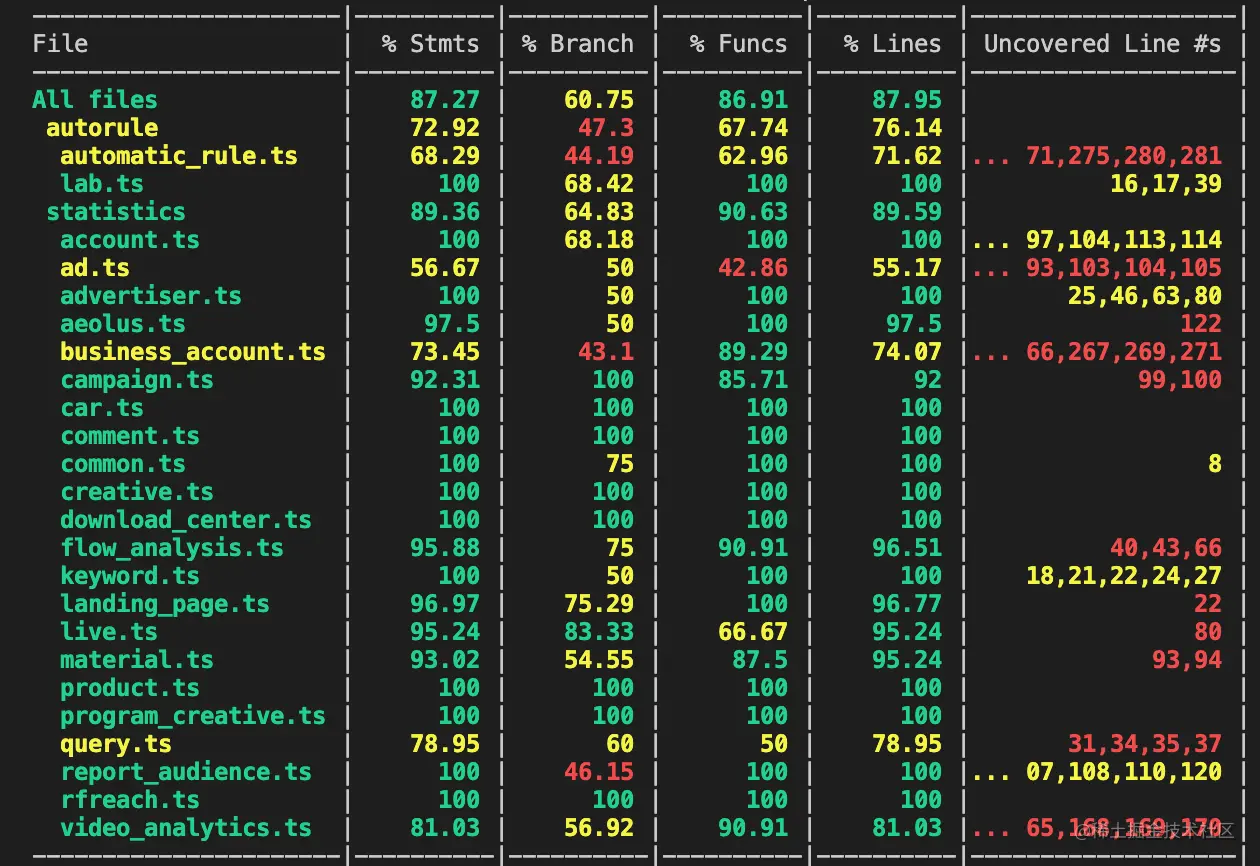
Task: Select the creative.ts file name
Action: click(x=137, y=492)
